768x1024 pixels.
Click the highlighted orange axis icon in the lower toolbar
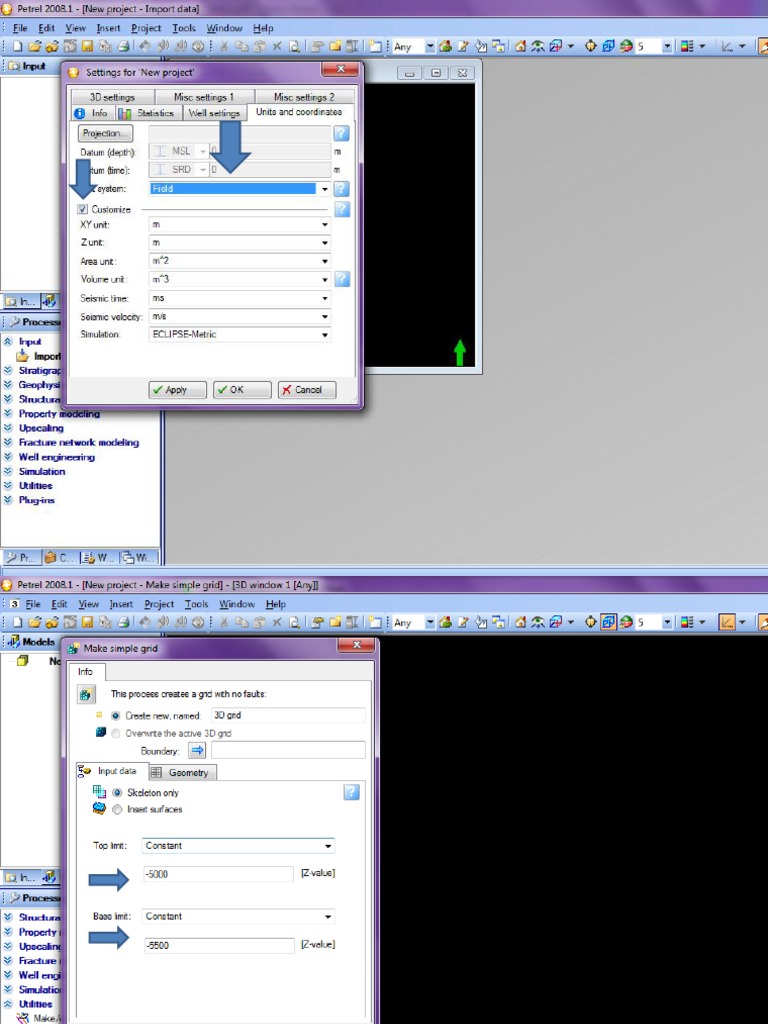pyautogui.click(x=727, y=622)
